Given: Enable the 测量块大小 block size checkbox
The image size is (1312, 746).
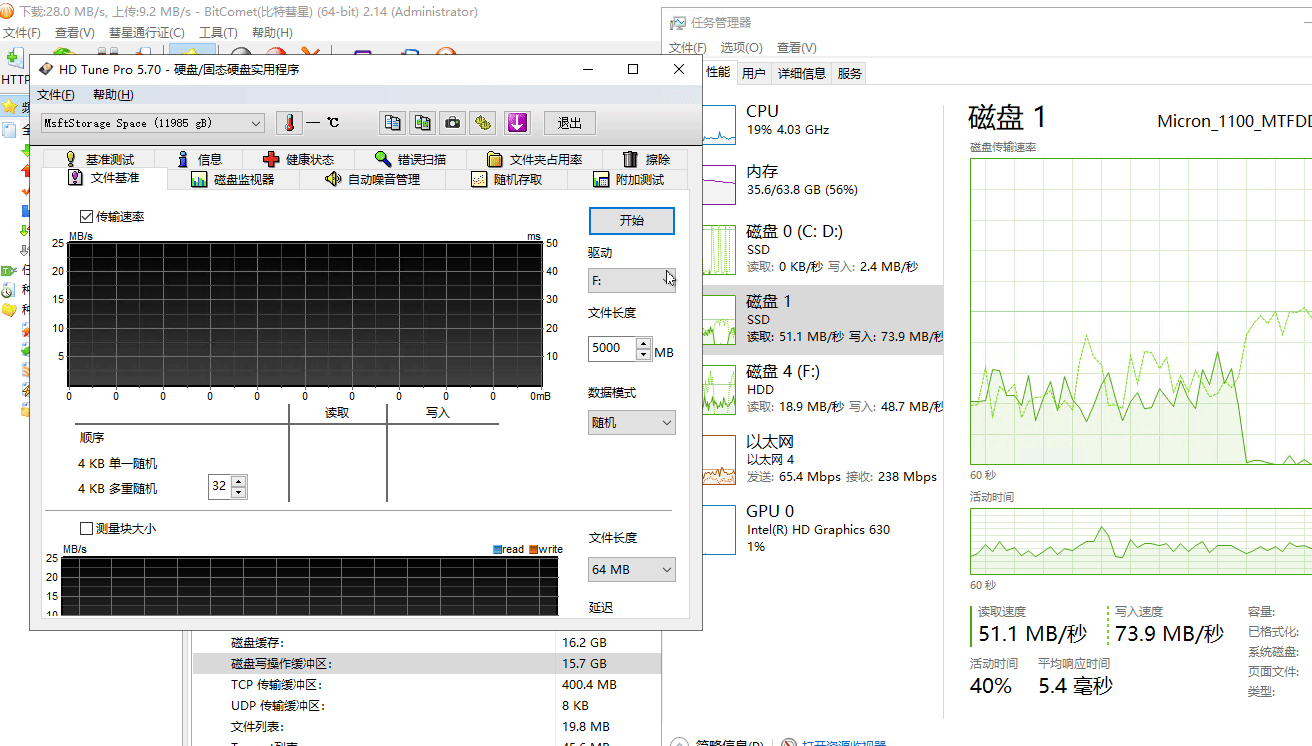Looking at the screenshot, I should point(87,529).
